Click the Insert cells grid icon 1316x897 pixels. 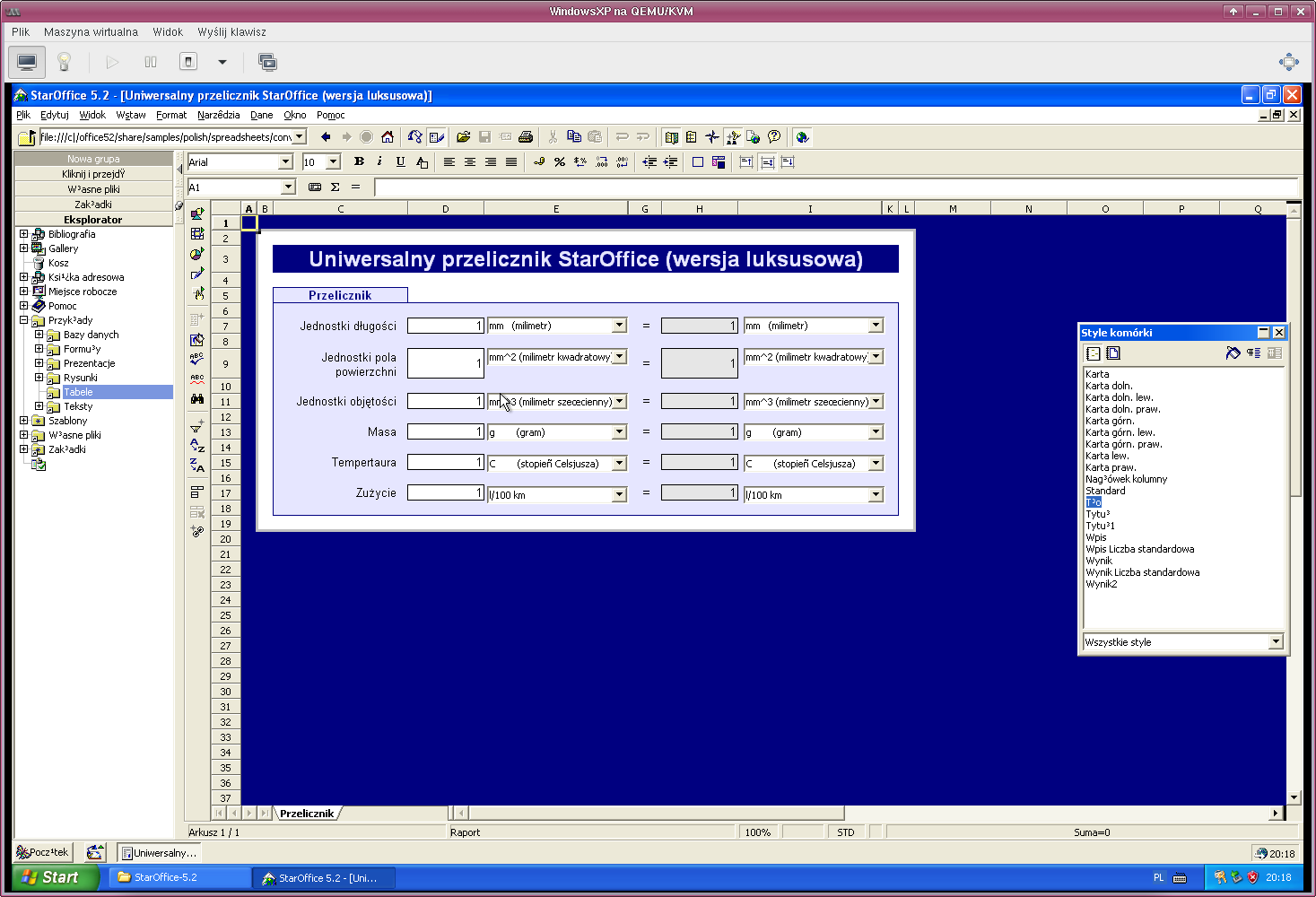(x=197, y=234)
